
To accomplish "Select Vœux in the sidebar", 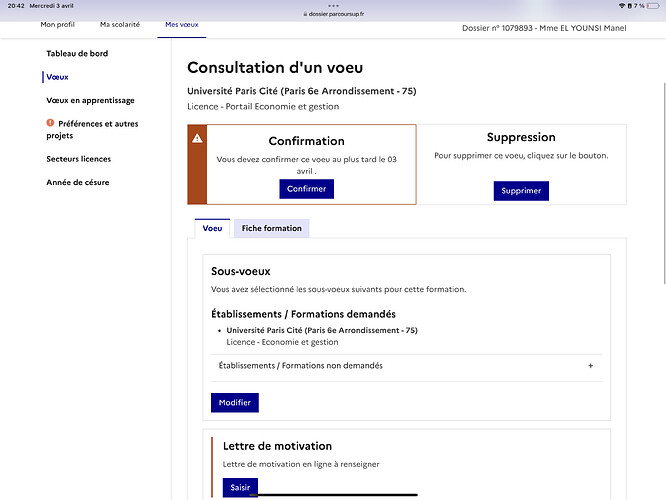I will click(x=57, y=77).
